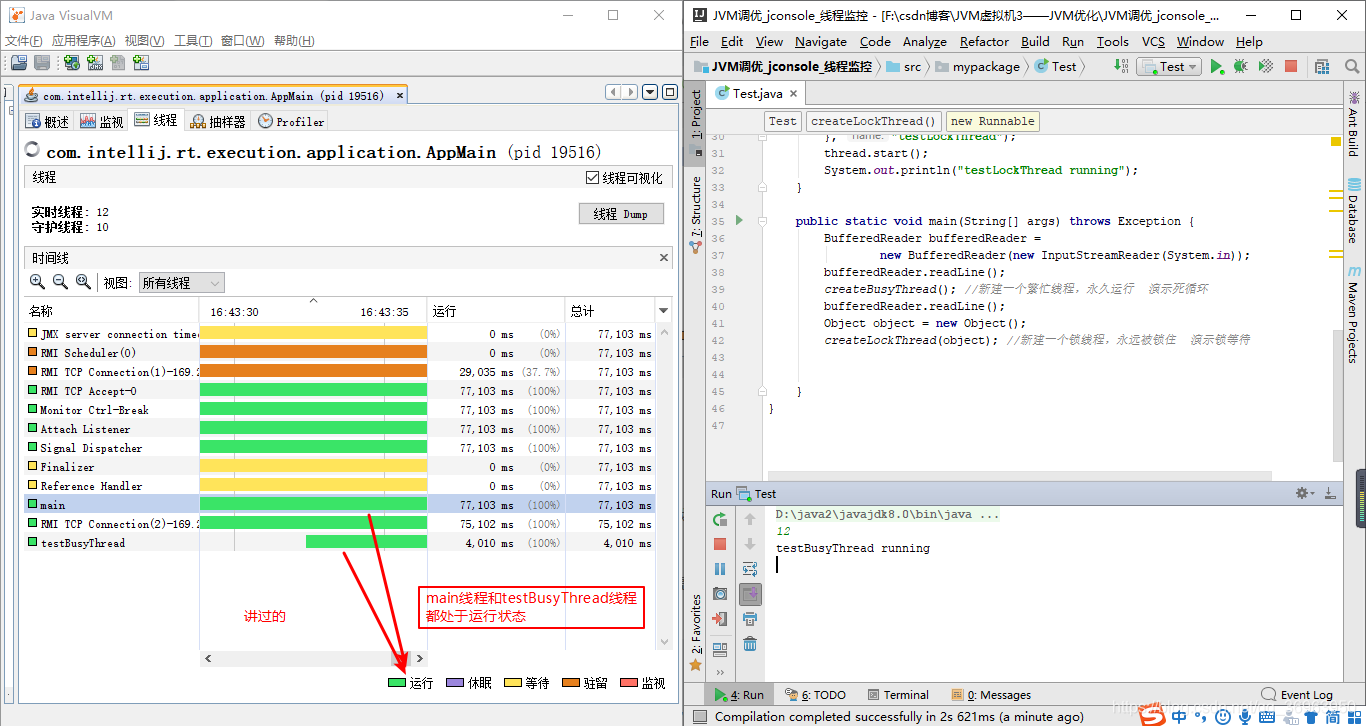Close the Test.java editor tab

click(794, 93)
